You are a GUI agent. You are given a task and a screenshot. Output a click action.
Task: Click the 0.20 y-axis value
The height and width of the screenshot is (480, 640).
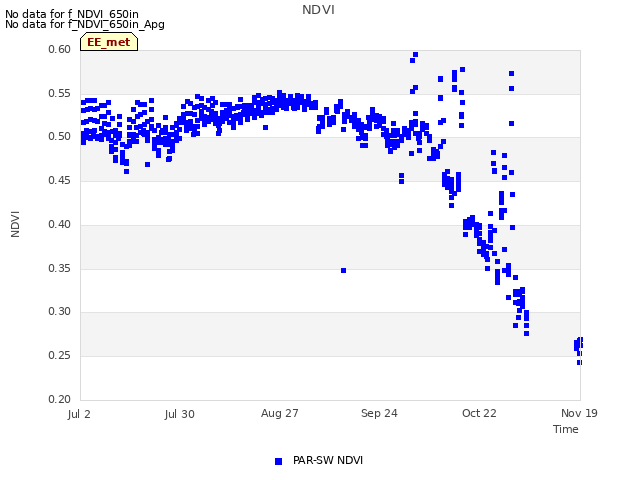tap(60, 400)
